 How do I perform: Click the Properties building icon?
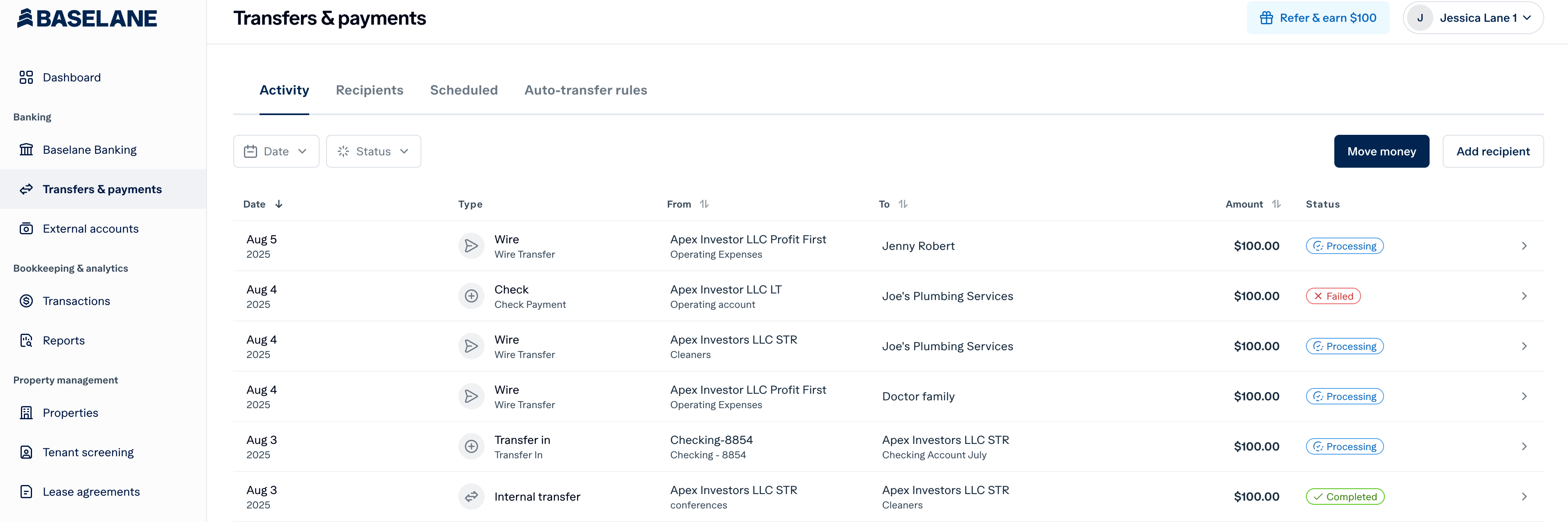coord(26,413)
